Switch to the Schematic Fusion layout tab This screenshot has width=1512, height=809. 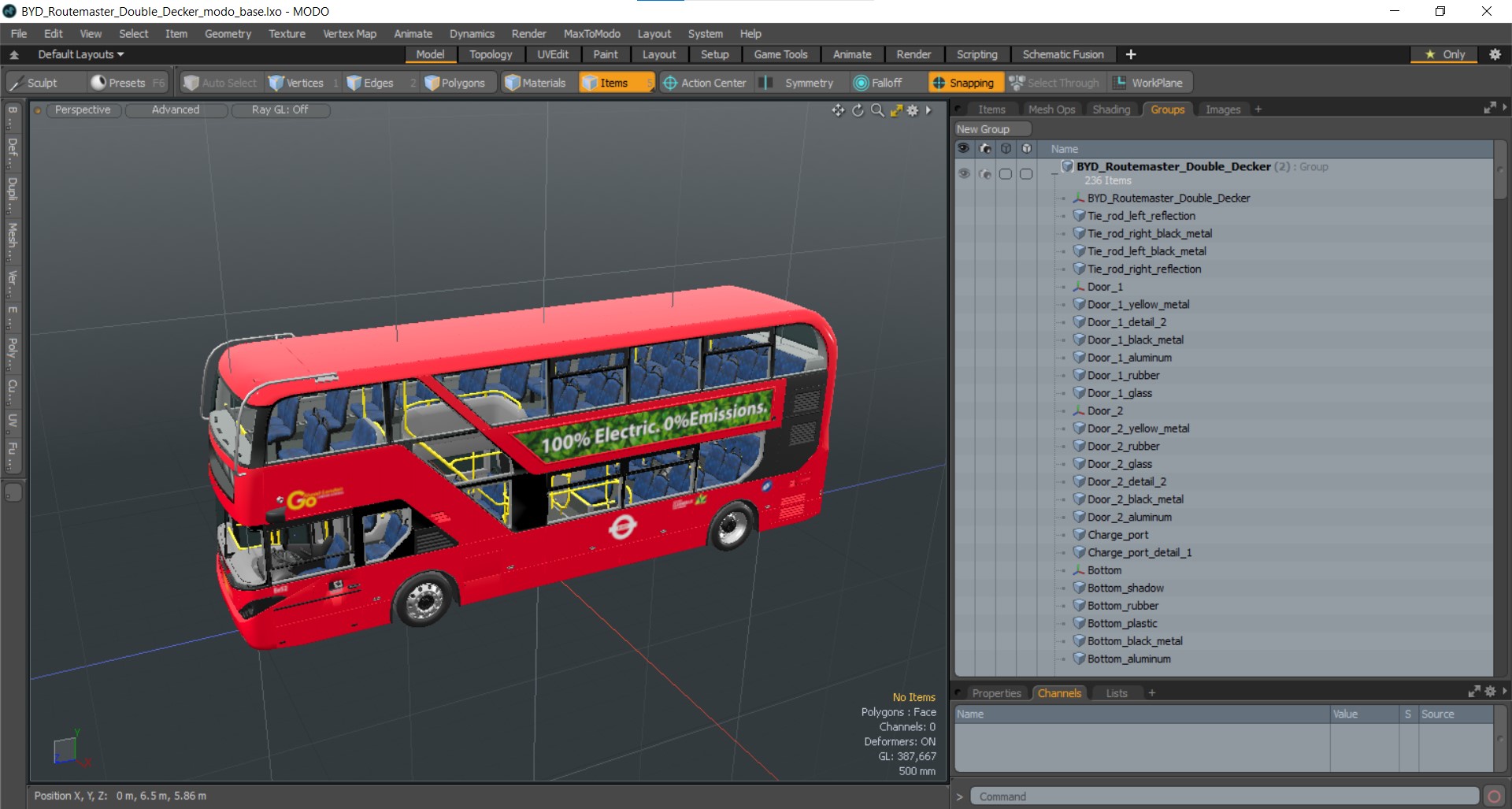tap(1063, 54)
